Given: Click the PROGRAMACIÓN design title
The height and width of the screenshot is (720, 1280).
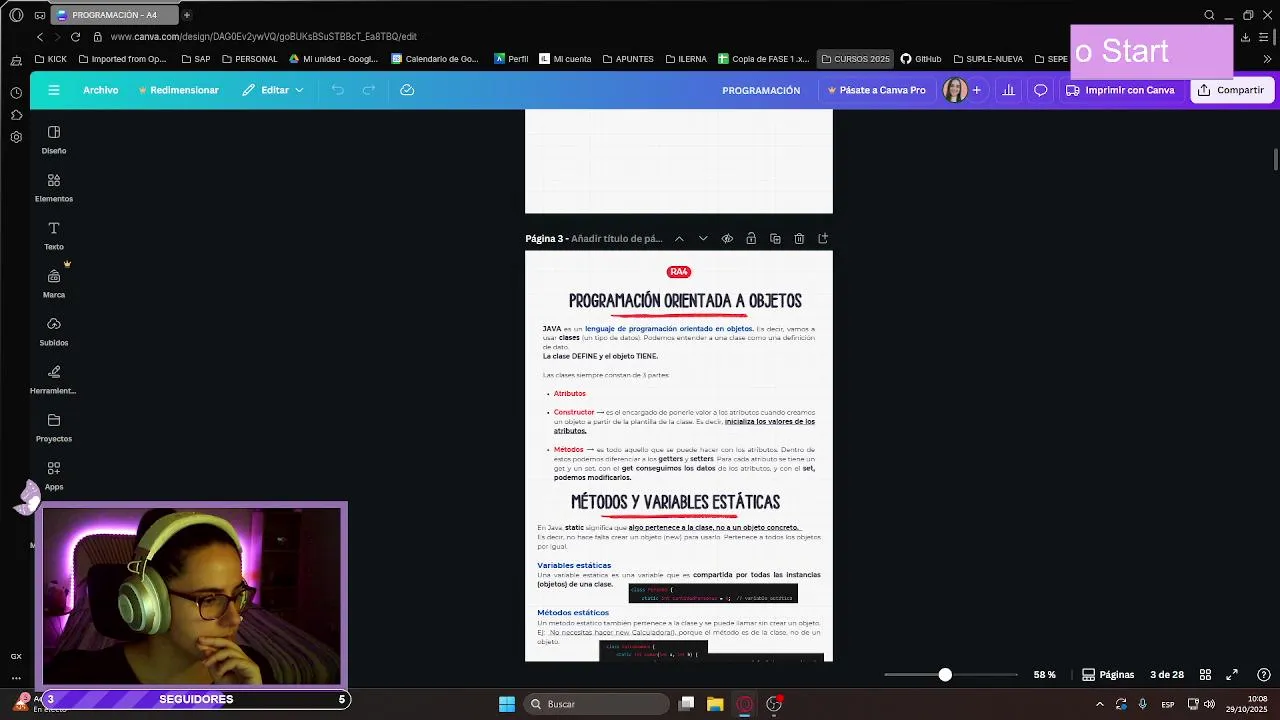Looking at the screenshot, I should (x=761, y=90).
